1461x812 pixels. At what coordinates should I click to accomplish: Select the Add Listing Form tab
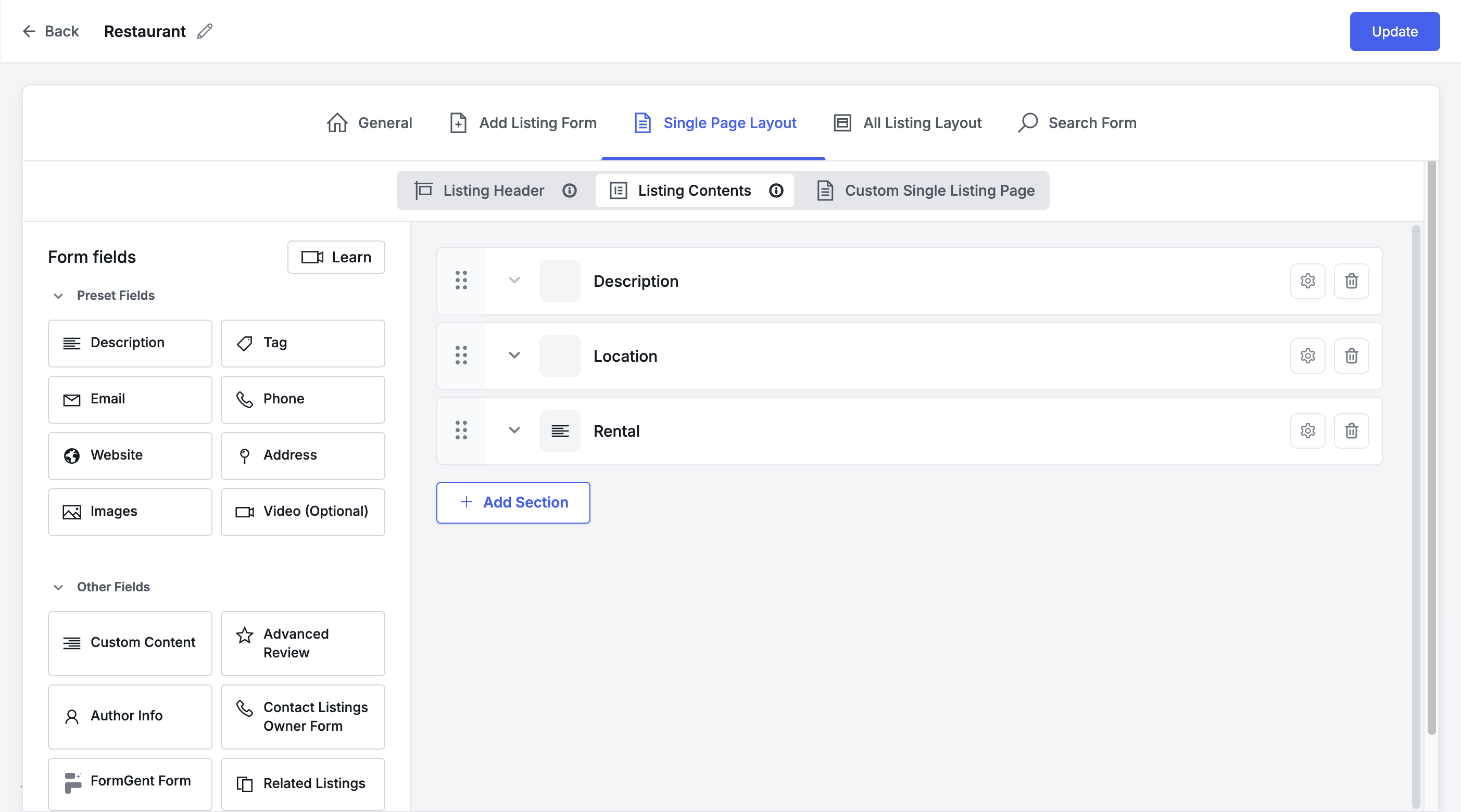click(x=536, y=122)
